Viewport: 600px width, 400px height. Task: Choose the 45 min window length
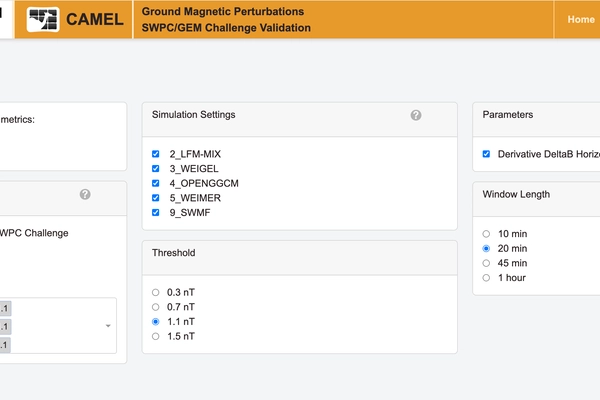(486, 263)
